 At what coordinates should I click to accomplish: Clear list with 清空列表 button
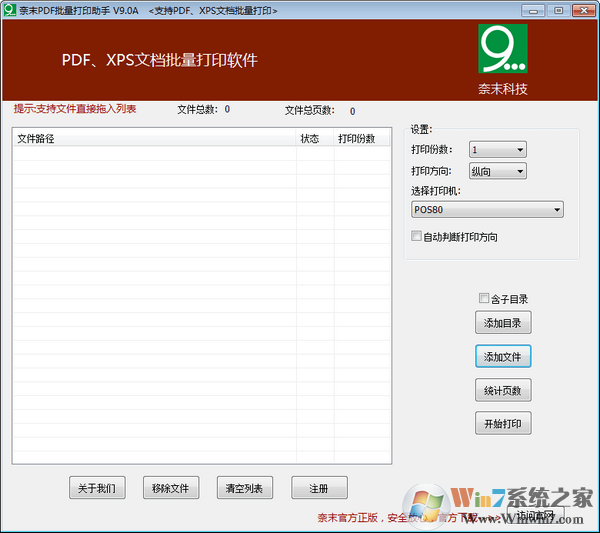click(x=245, y=487)
